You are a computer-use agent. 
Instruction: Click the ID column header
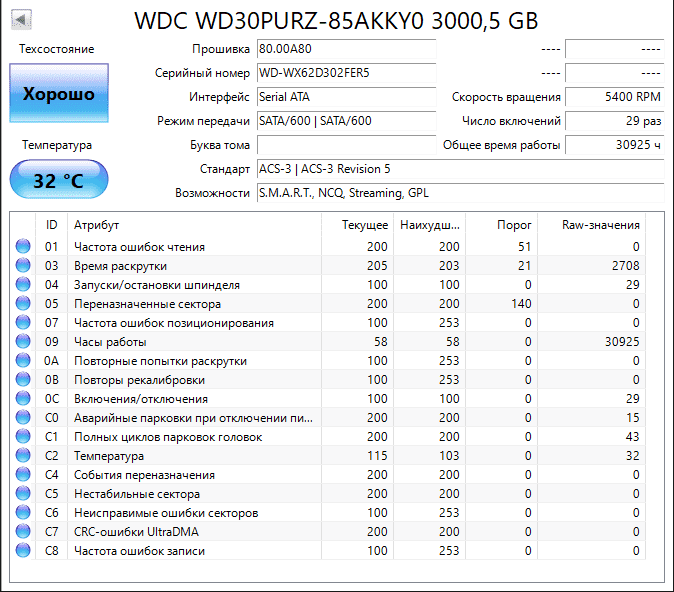(51, 225)
